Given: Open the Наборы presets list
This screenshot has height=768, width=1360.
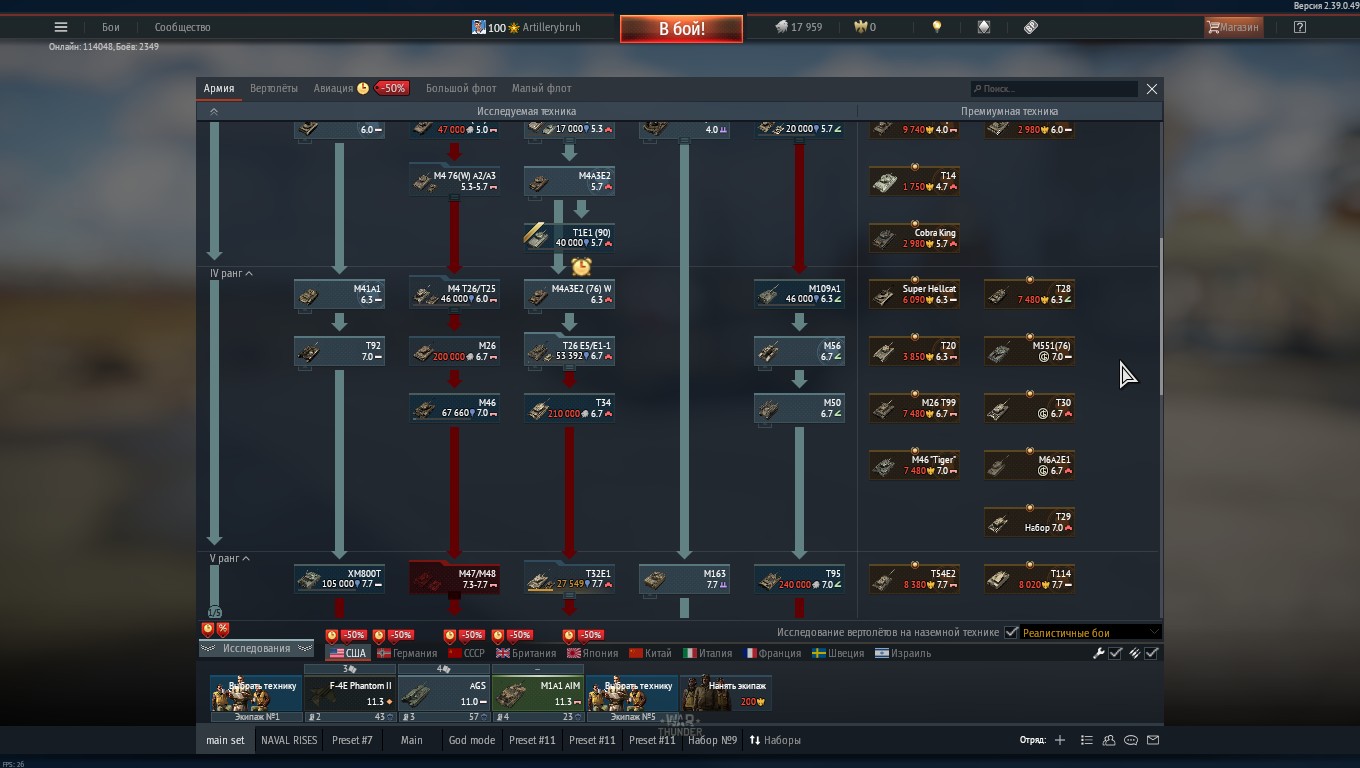Looking at the screenshot, I should [x=775, y=740].
